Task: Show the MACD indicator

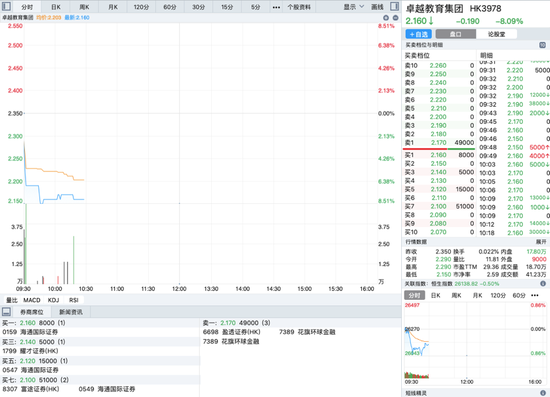Action: pyautogui.click(x=32, y=300)
